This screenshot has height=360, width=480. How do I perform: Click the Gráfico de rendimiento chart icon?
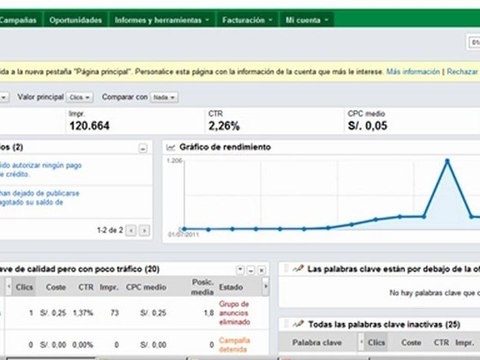[171, 147]
